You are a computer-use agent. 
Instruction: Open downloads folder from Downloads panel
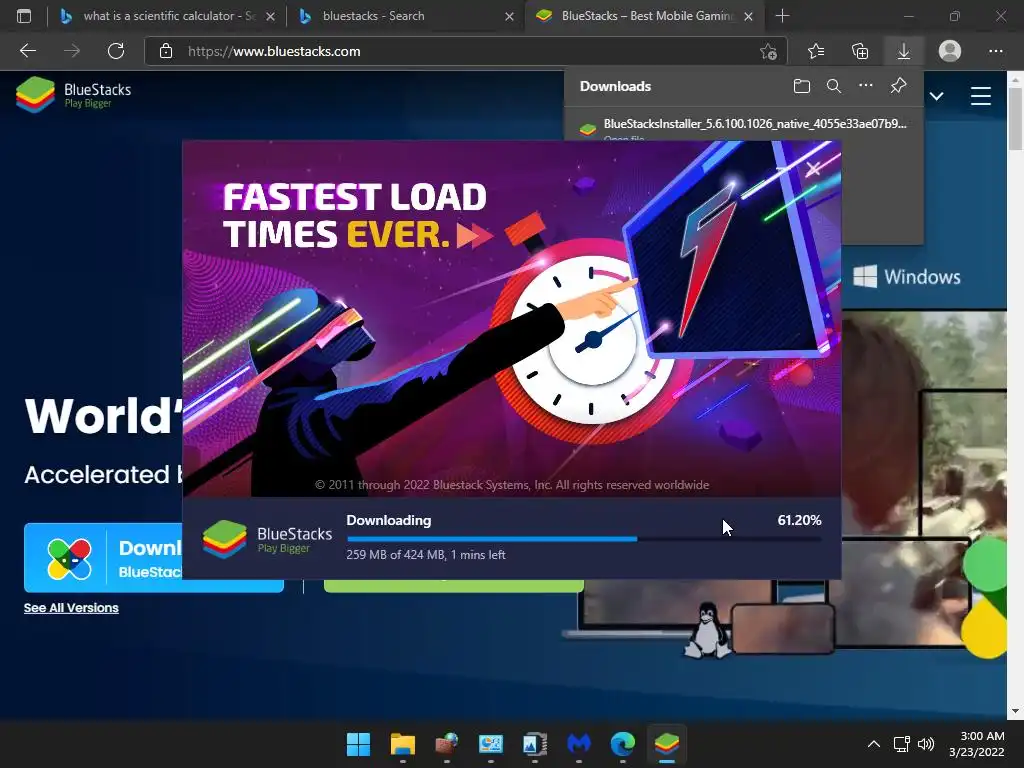point(802,86)
